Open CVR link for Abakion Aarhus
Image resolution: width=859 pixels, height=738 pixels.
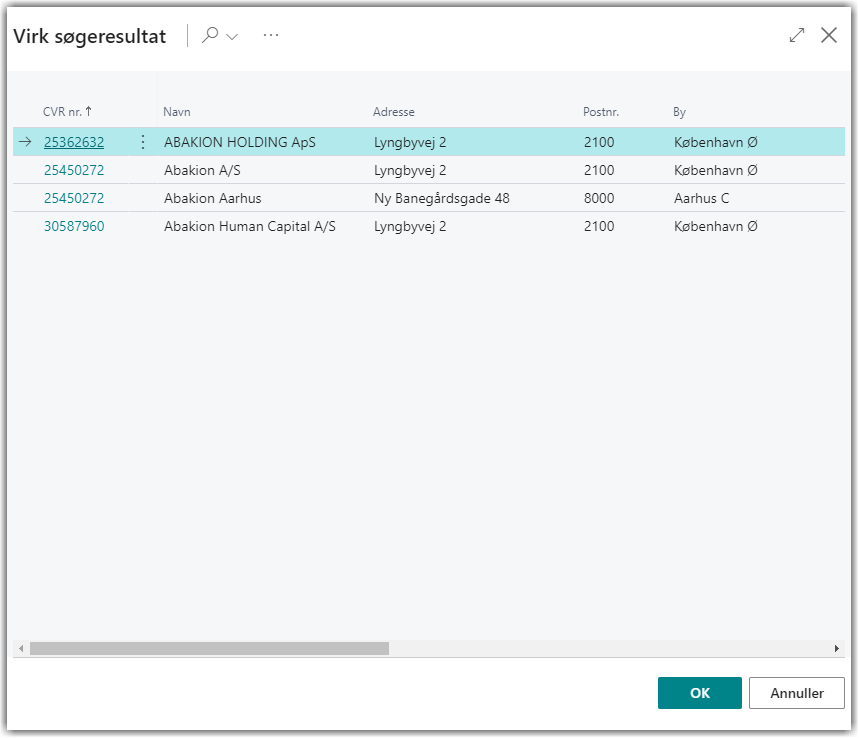(x=74, y=198)
